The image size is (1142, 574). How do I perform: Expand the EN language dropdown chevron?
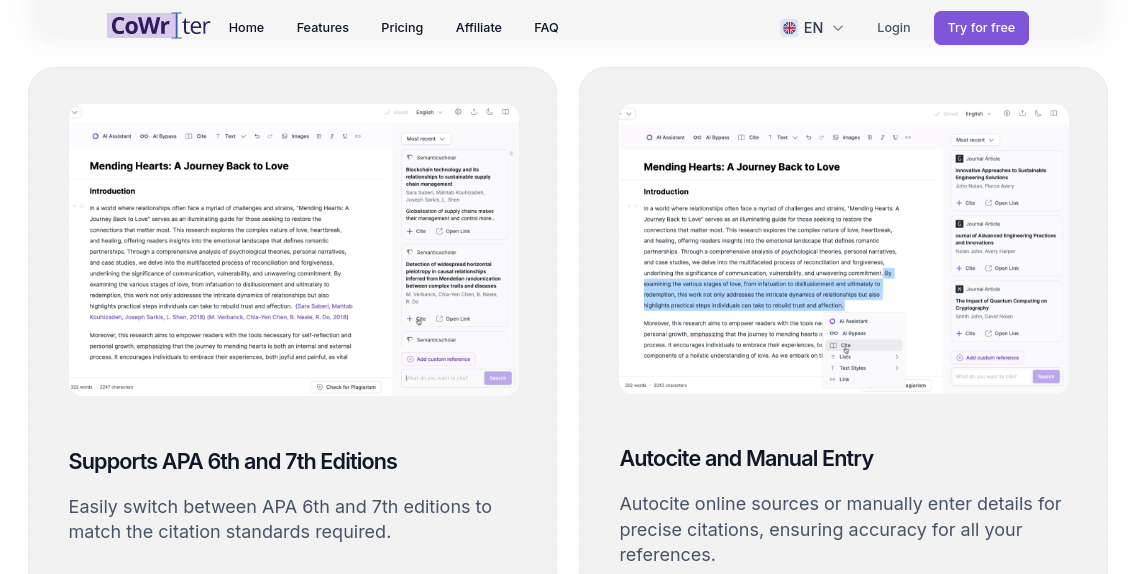tap(838, 28)
